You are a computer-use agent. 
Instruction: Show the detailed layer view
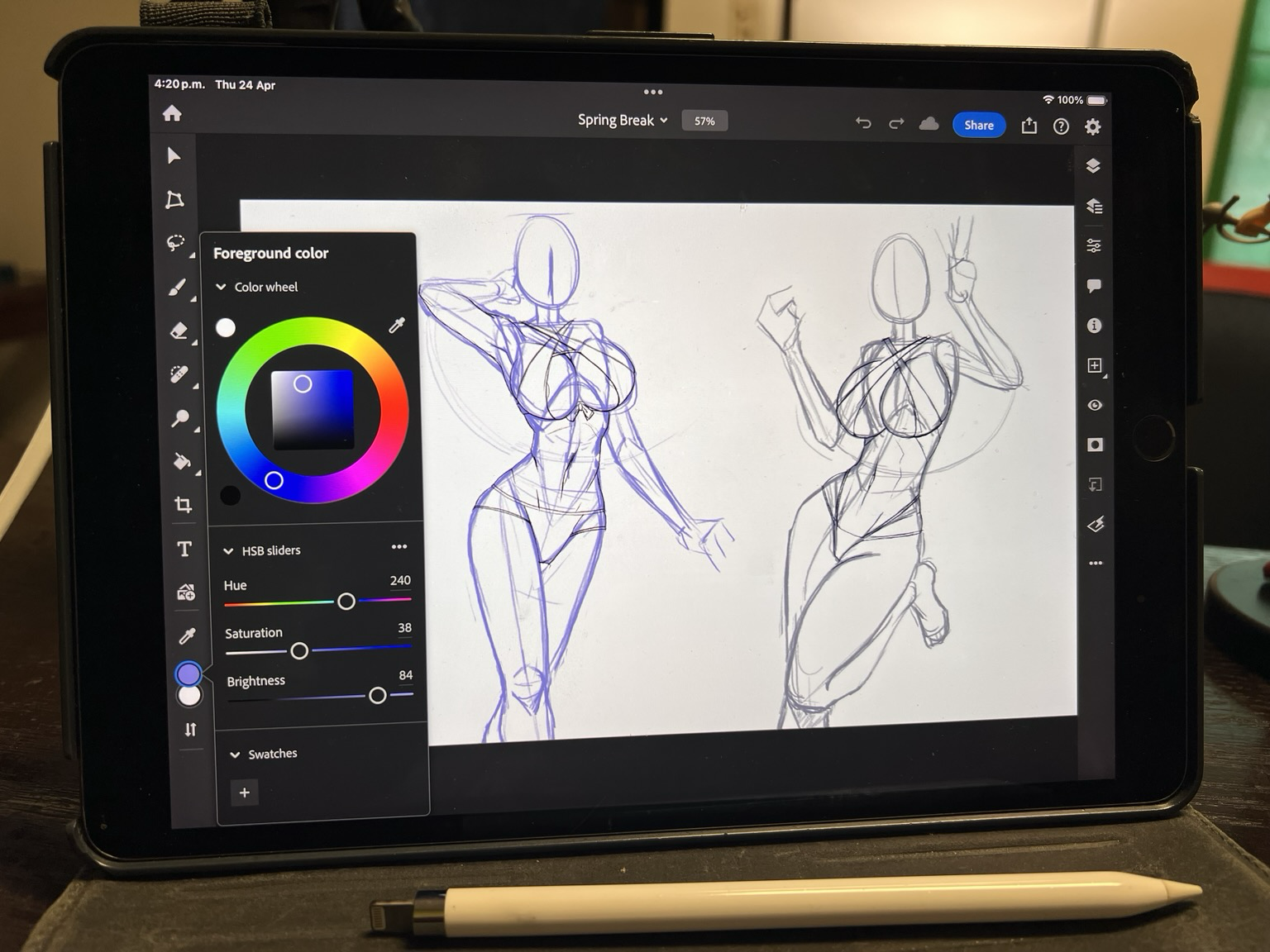1094,206
